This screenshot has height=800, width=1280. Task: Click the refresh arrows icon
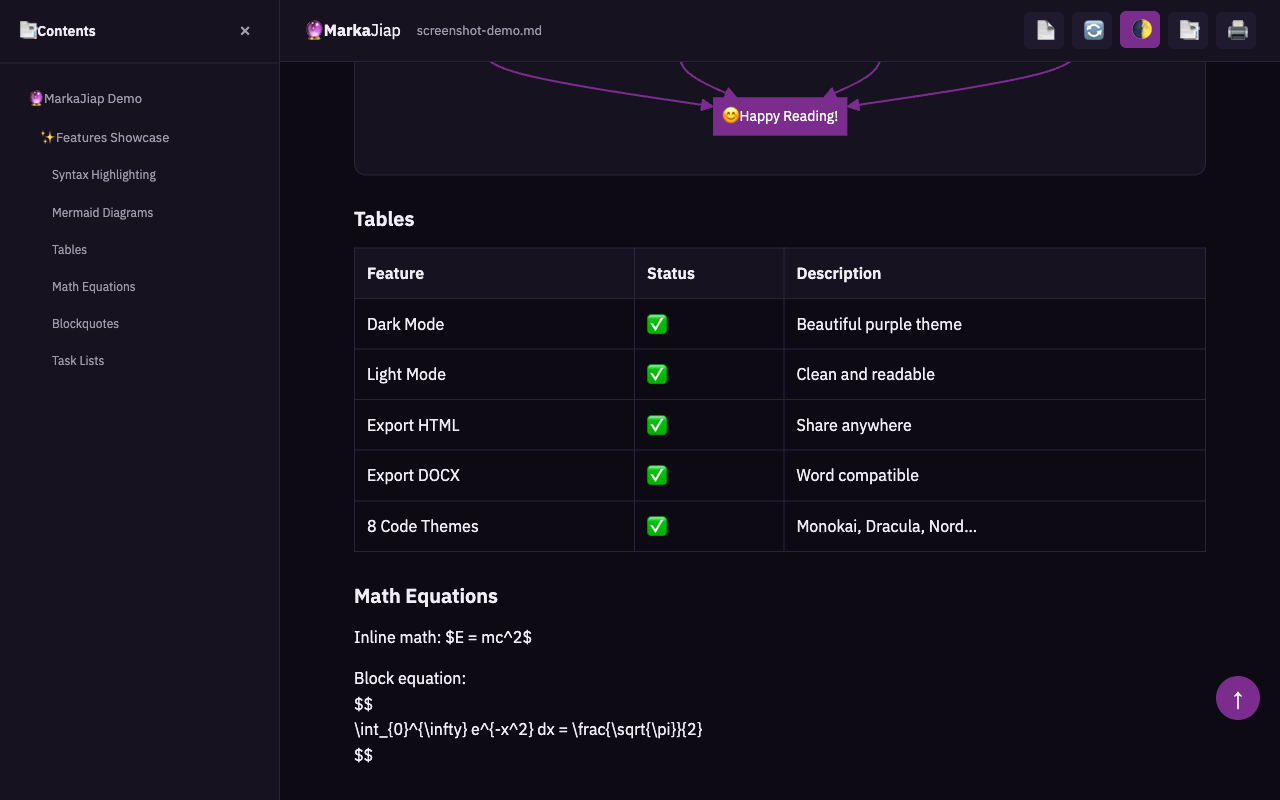tap(1092, 30)
